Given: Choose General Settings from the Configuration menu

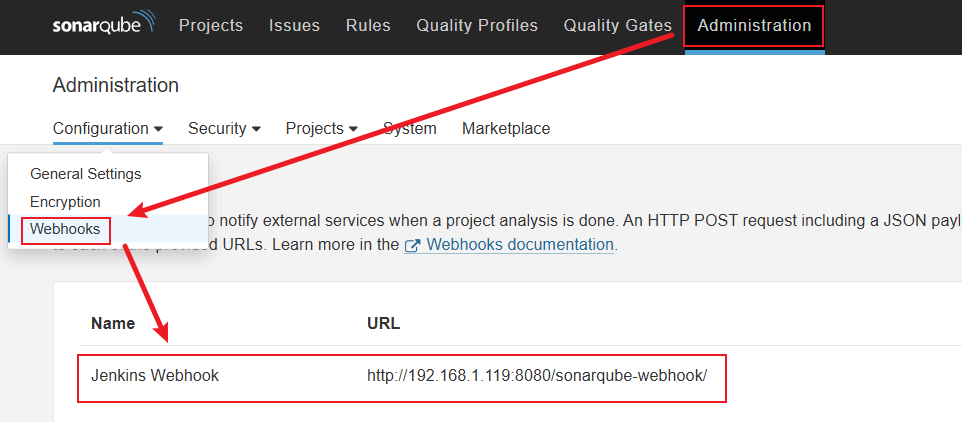Looking at the screenshot, I should coord(86,174).
